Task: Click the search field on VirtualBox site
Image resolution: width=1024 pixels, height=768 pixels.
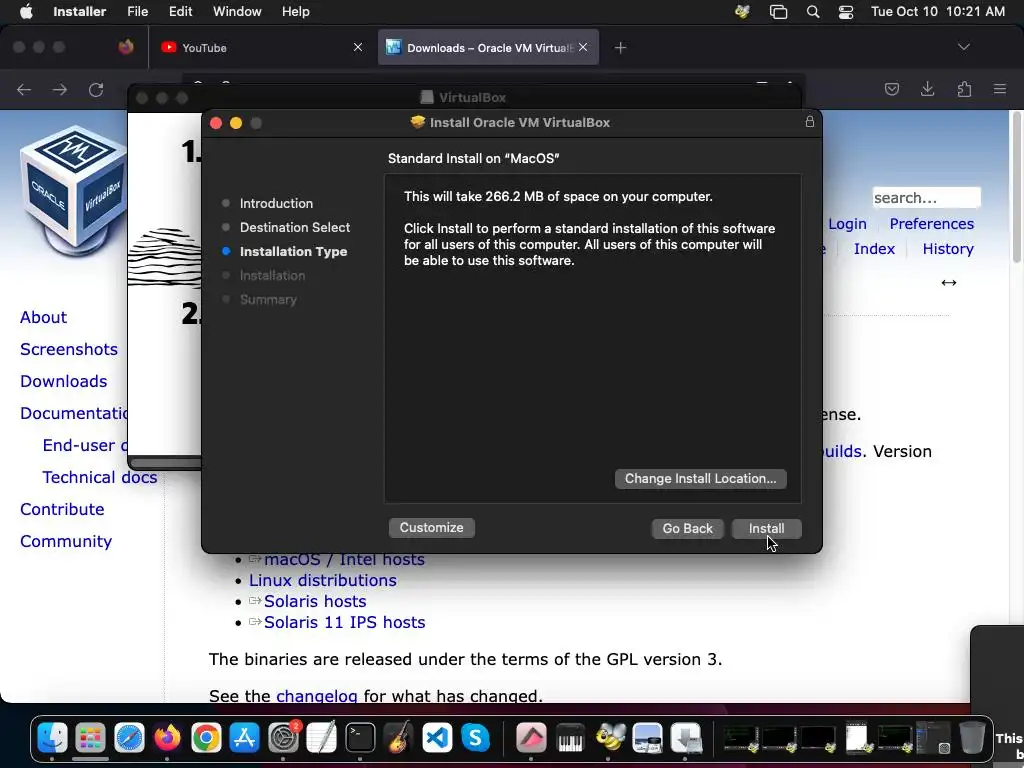Action: (x=926, y=198)
